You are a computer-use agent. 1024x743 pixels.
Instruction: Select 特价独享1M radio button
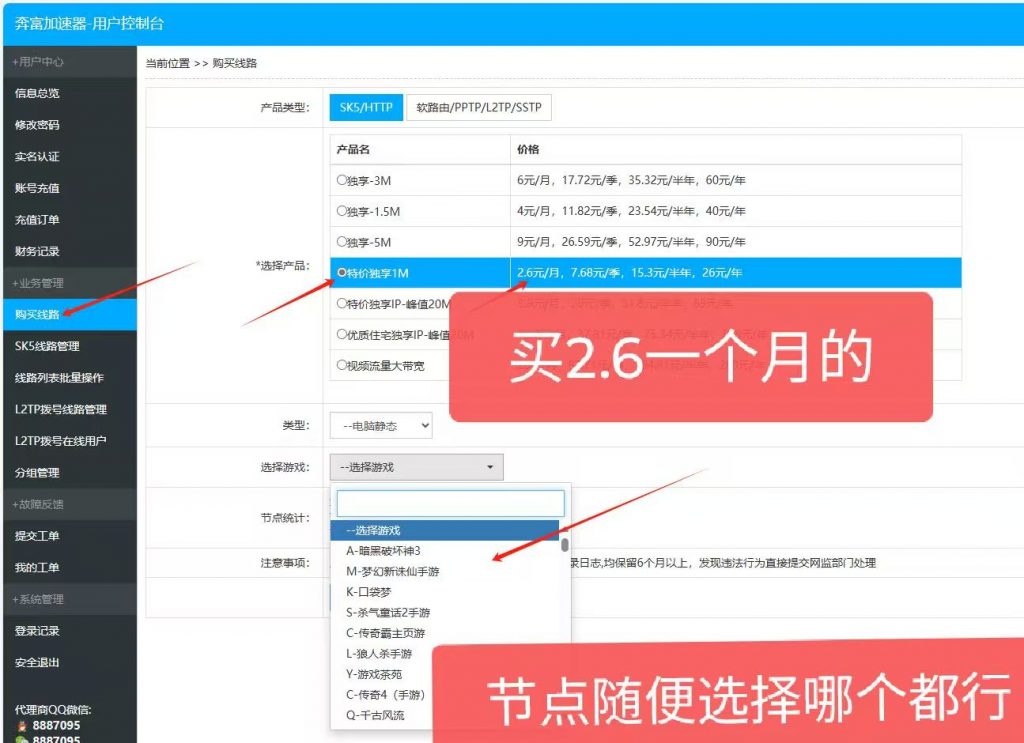342,273
